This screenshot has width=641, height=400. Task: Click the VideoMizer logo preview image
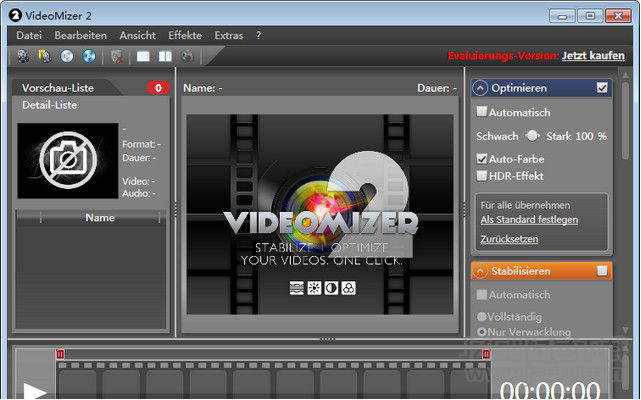pos(320,214)
